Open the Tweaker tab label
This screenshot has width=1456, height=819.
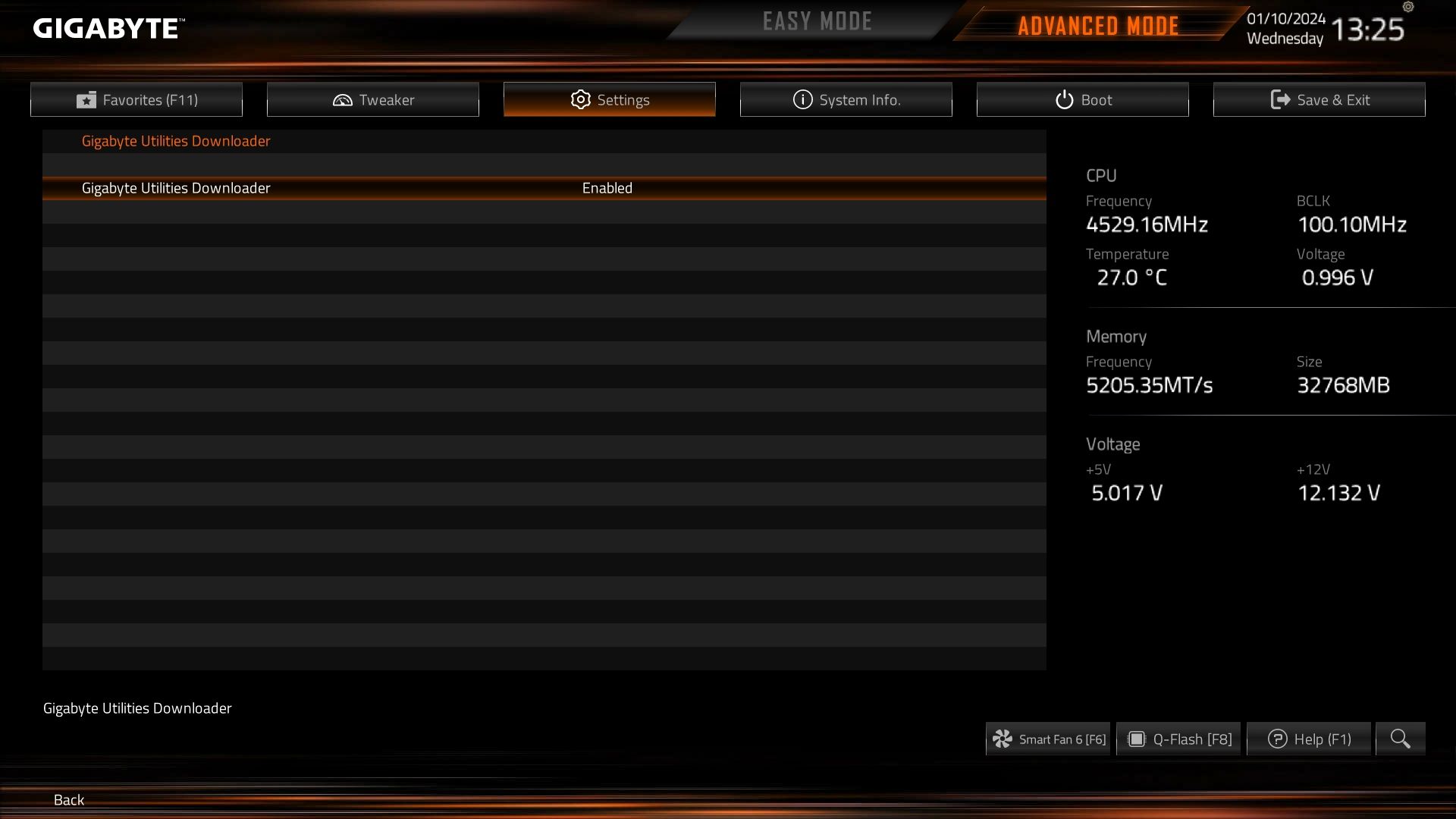[x=387, y=100]
